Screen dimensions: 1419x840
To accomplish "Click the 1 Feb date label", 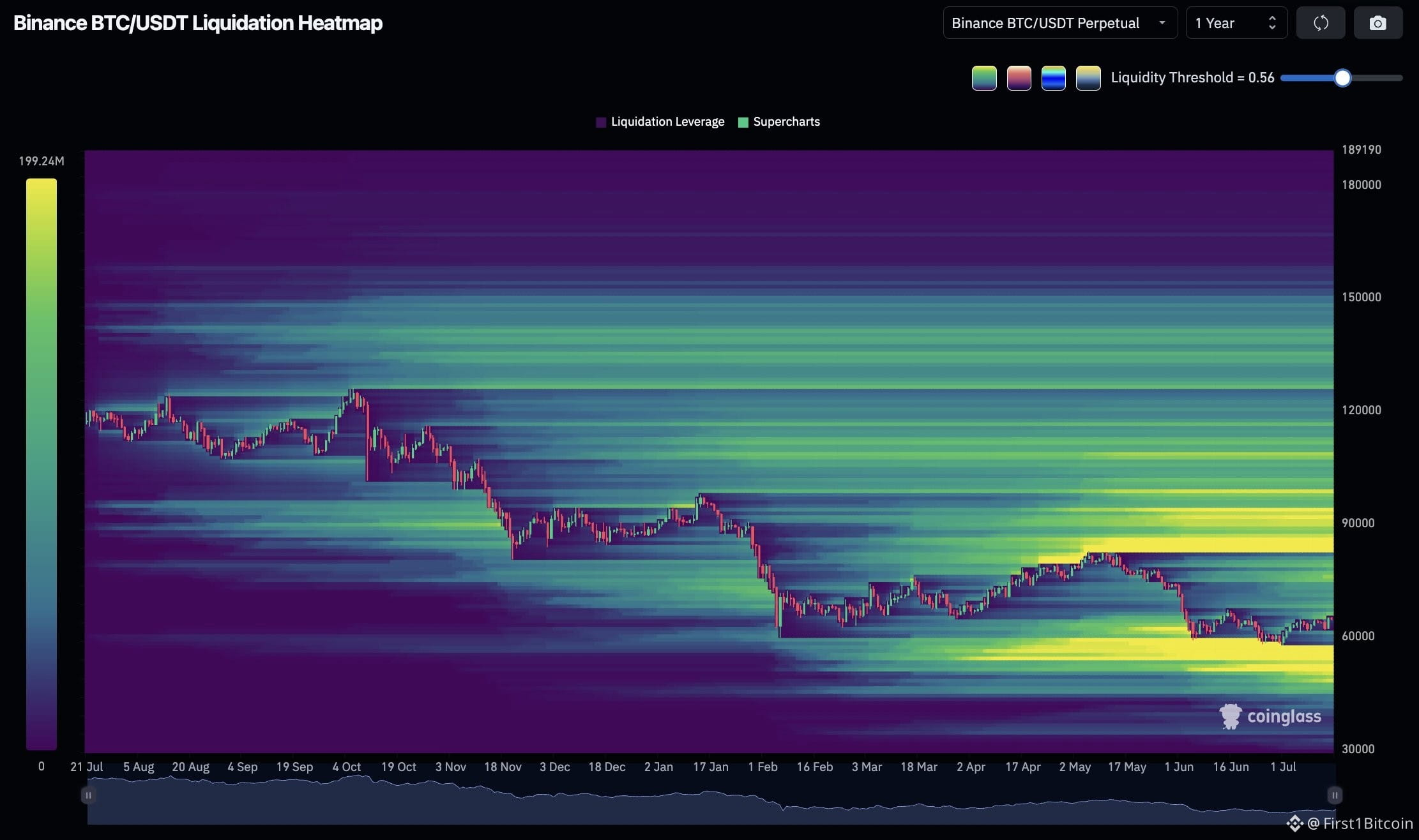I will [763, 767].
